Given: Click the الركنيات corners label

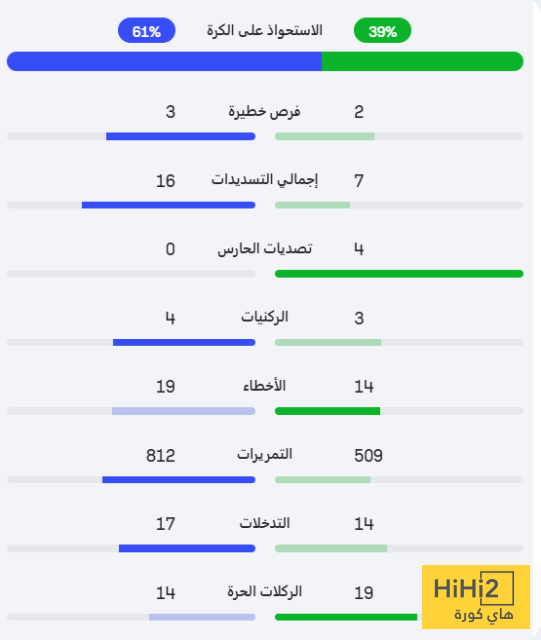Looking at the screenshot, I should click(x=265, y=317).
